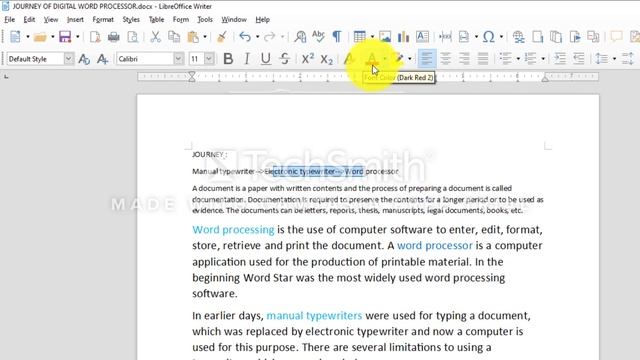Toggle Bold formatting

coord(228,59)
